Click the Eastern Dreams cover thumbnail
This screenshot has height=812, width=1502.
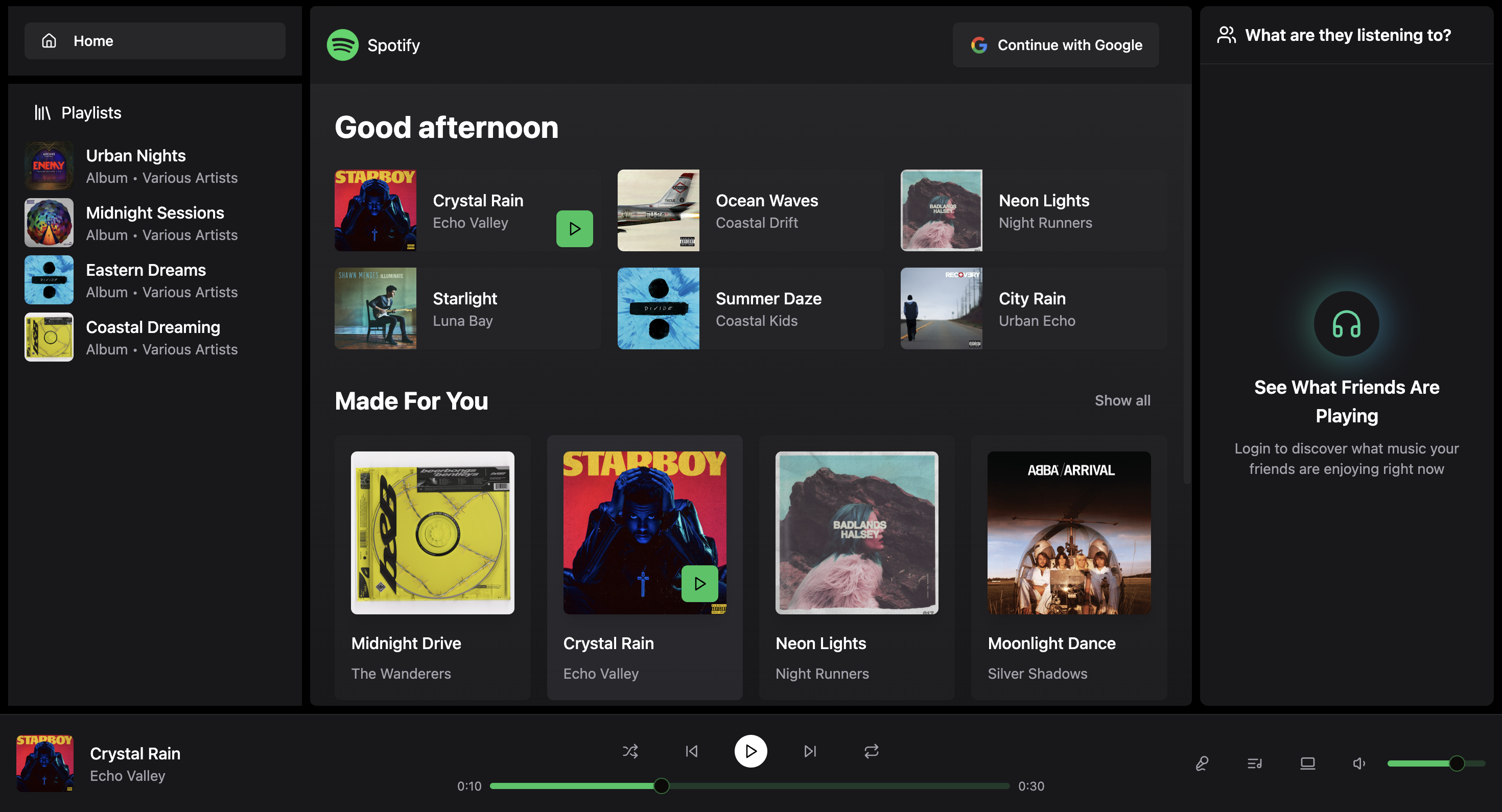(49, 280)
